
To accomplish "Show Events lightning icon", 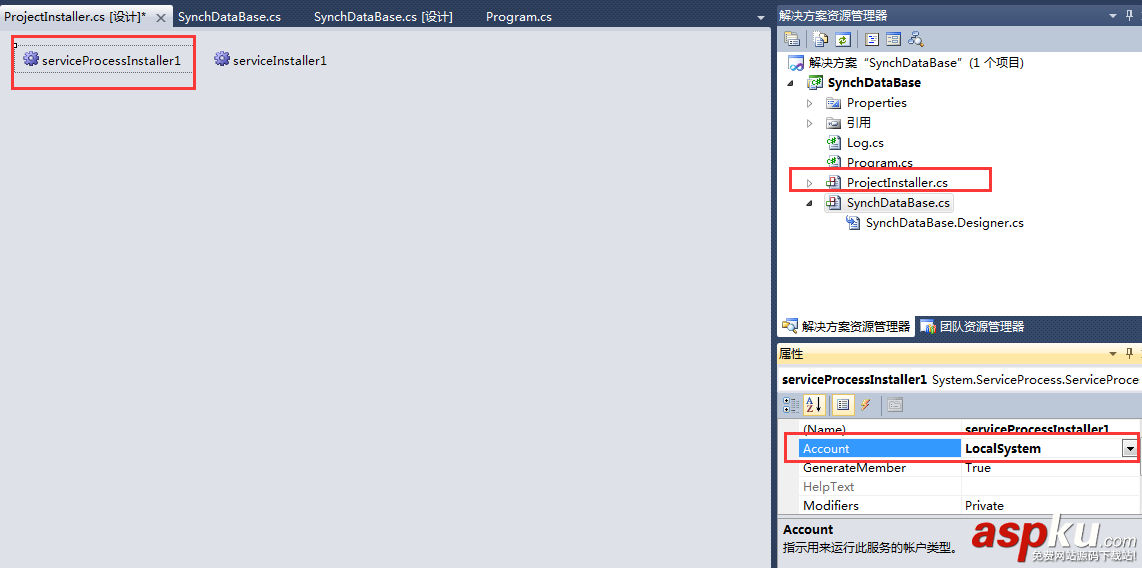I will pyautogui.click(x=865, y=404).
